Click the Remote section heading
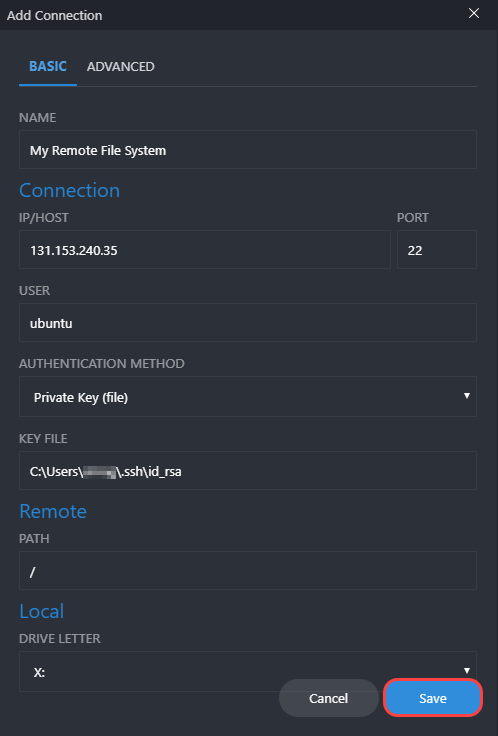498x736 pixels. coord(53,511)
